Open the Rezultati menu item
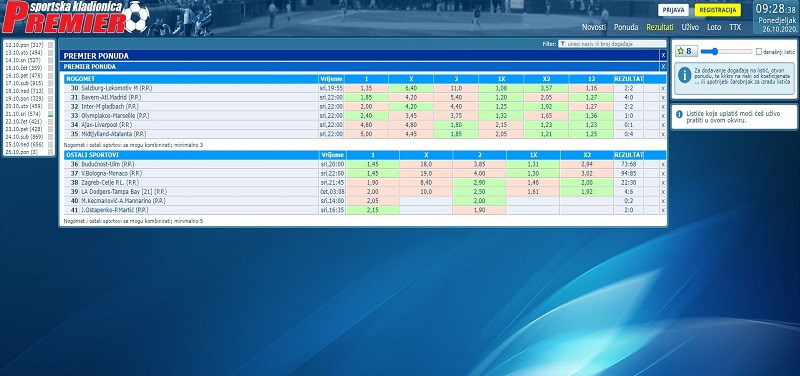The width and height of the screenshot is (800, 376). [x=660, y=27]
